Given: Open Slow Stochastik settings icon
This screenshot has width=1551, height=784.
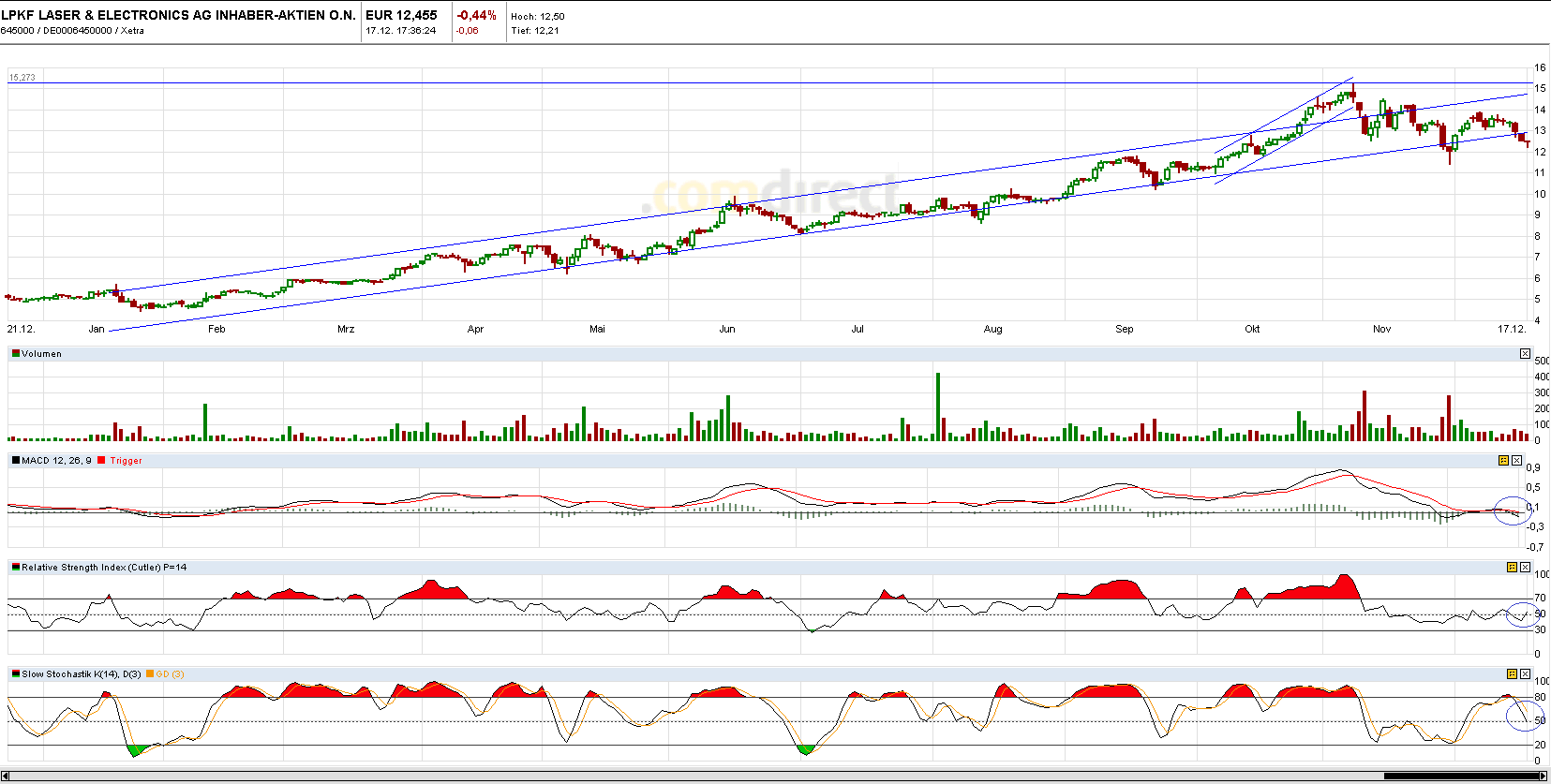Looking at the screenshot, I should pos(1512,673).
